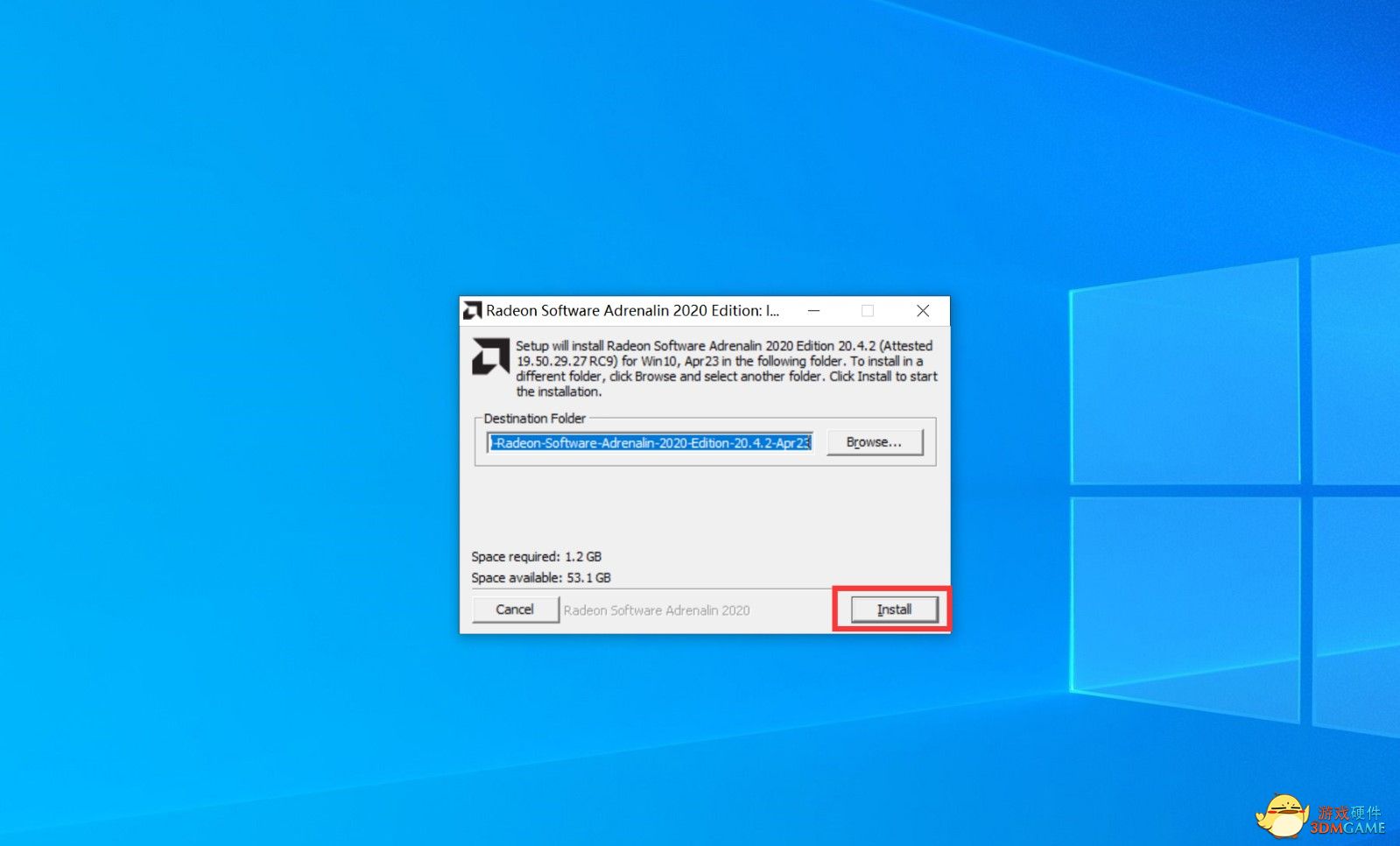Close the Radeon Software installer window
Viewport: 1400px width, 846px height.
coord(923,311)
